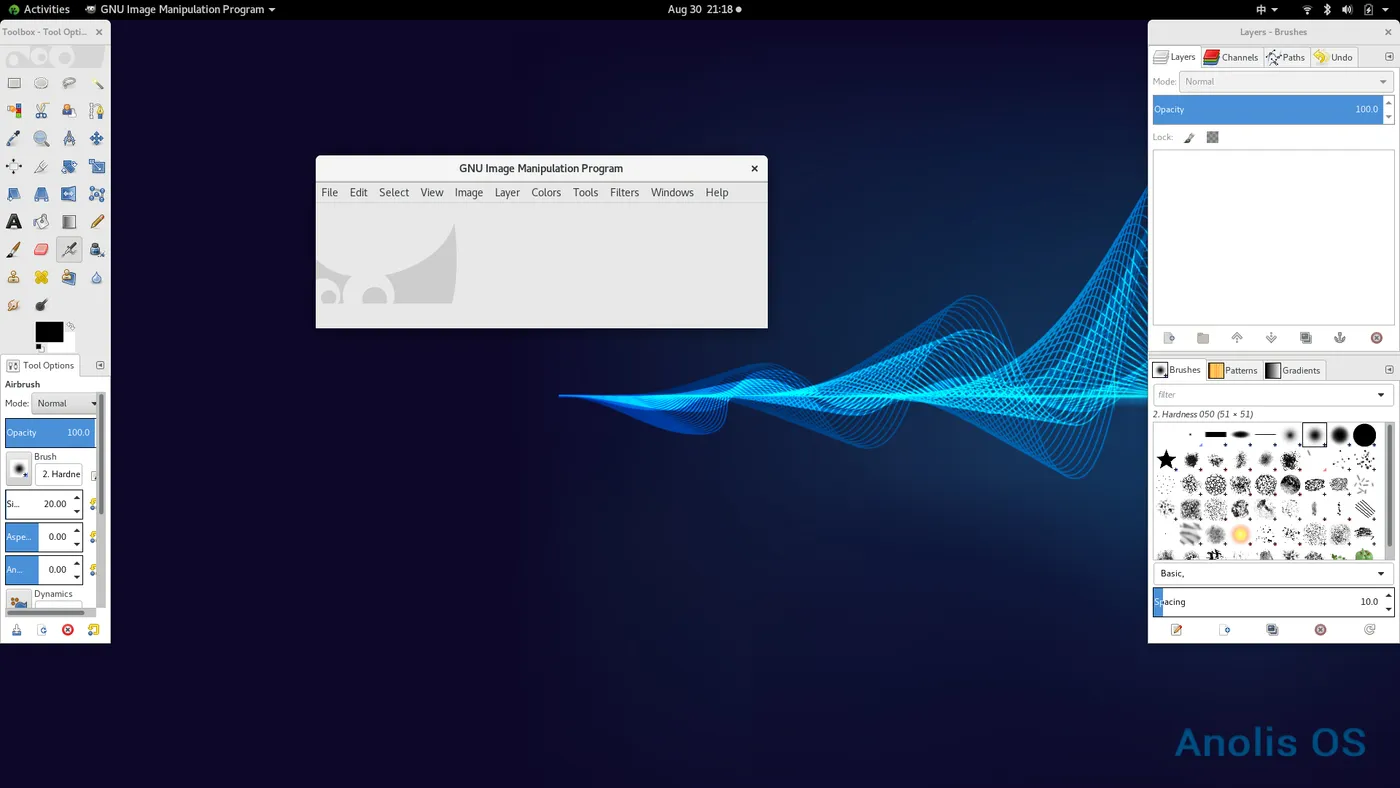Save tool preset button in Tool Options
This screenshot has height=788, width=1400.
pyautogui.click(x=16, y=630)
